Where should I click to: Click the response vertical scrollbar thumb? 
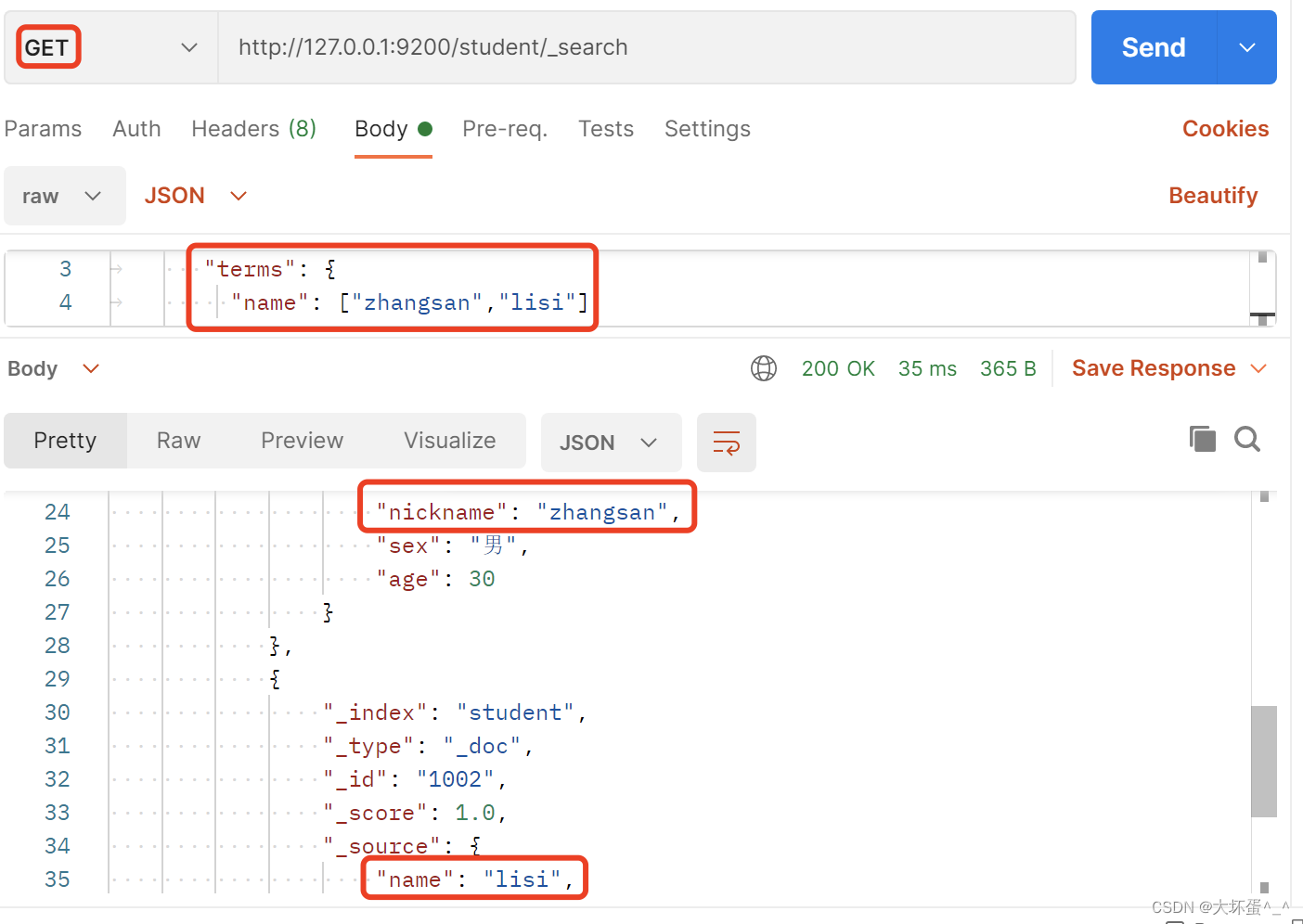click(x=1264, y=762)
